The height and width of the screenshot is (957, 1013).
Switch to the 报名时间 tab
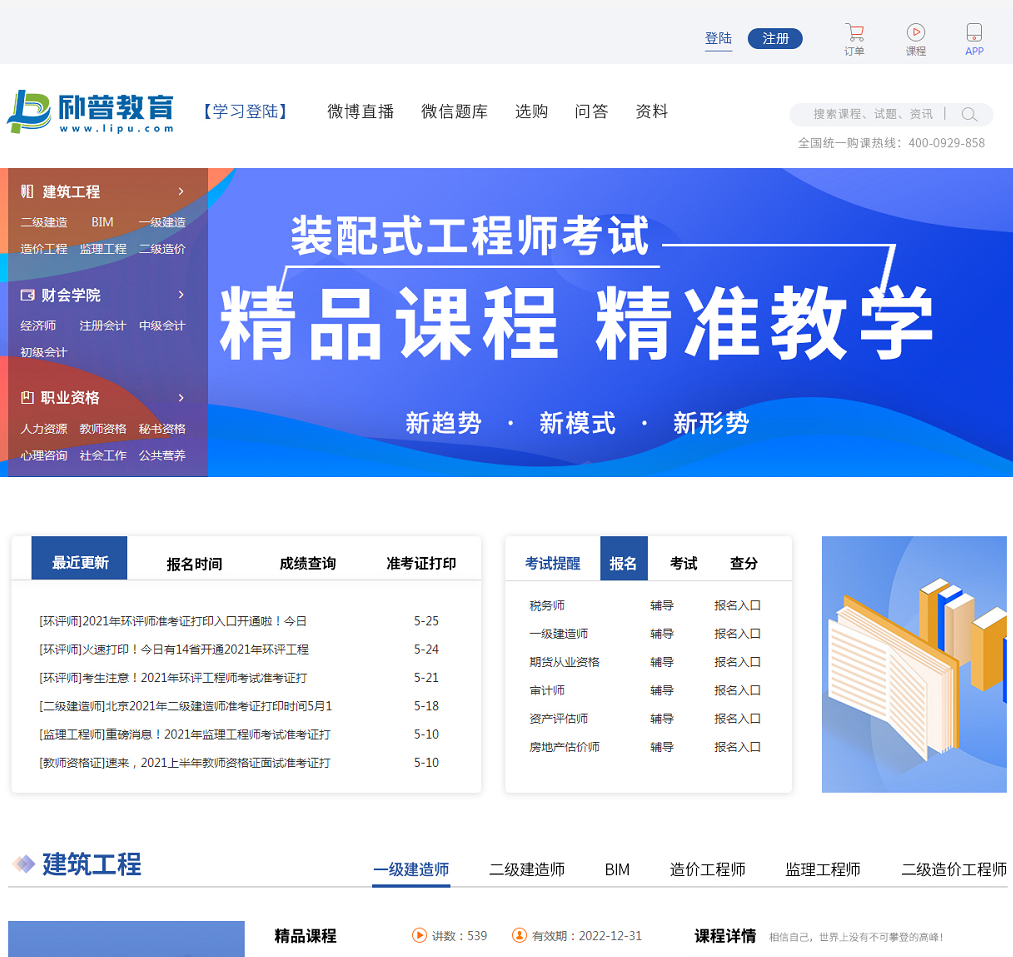tap(194, 564)
